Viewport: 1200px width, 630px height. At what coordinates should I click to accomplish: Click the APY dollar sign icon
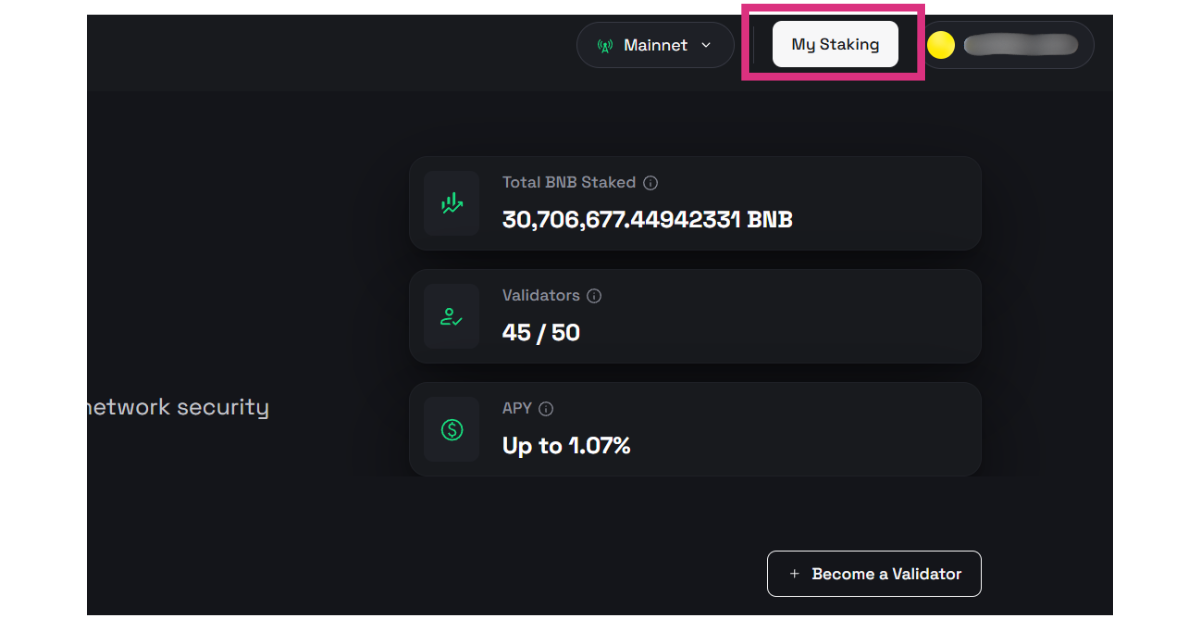[x=452, y=430]
